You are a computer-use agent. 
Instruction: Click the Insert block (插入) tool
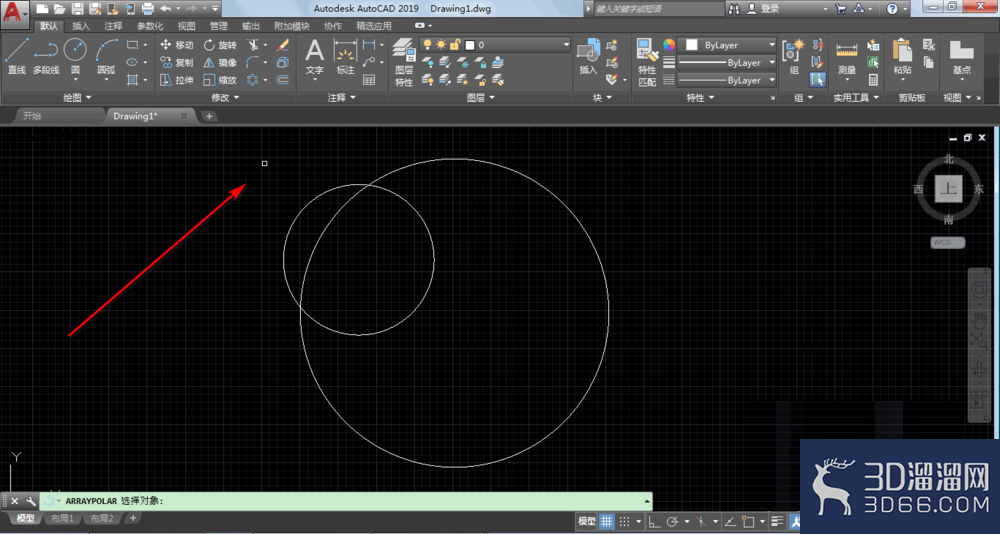point(588,56)
